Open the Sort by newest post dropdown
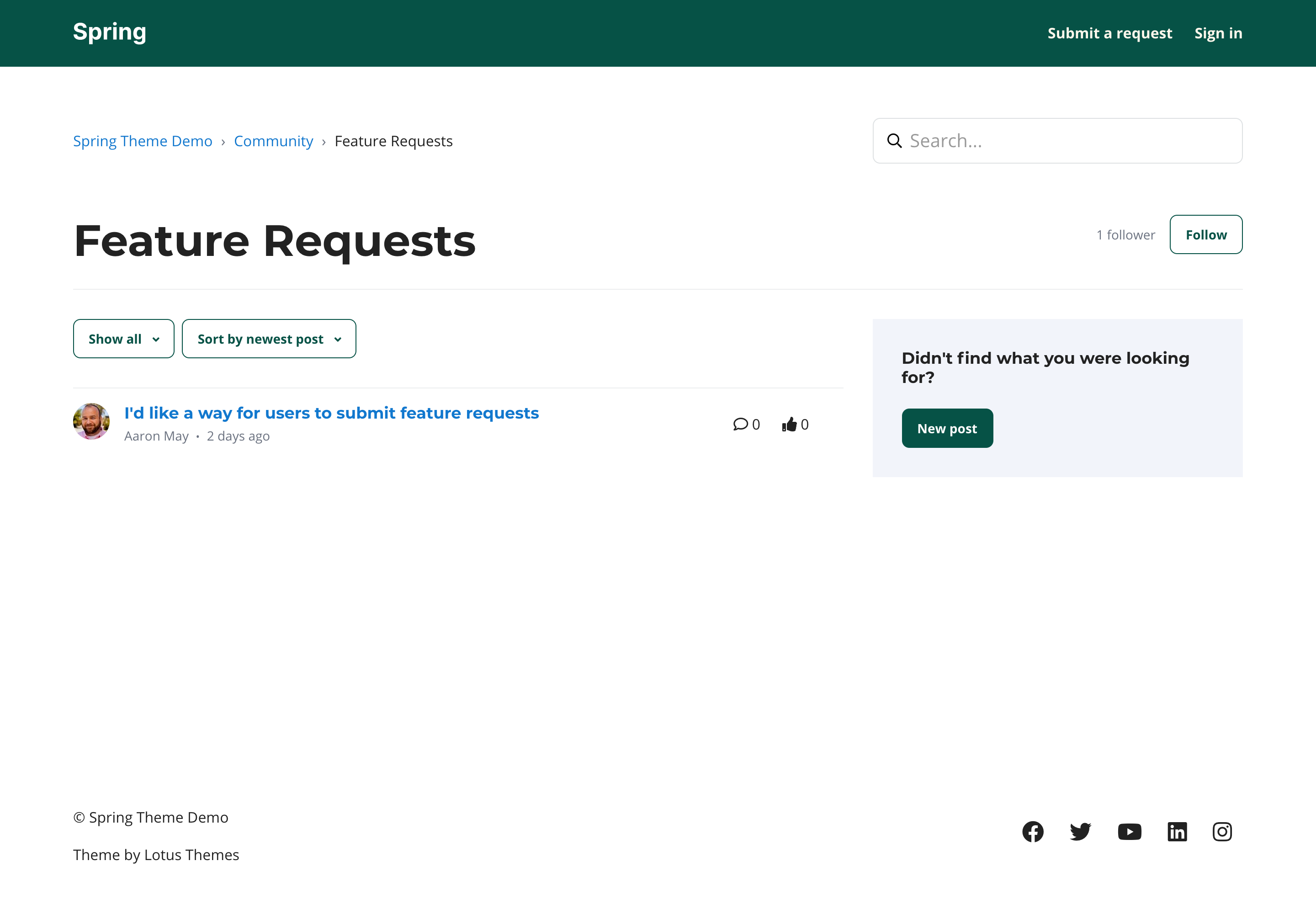 (x=260, y=339)
